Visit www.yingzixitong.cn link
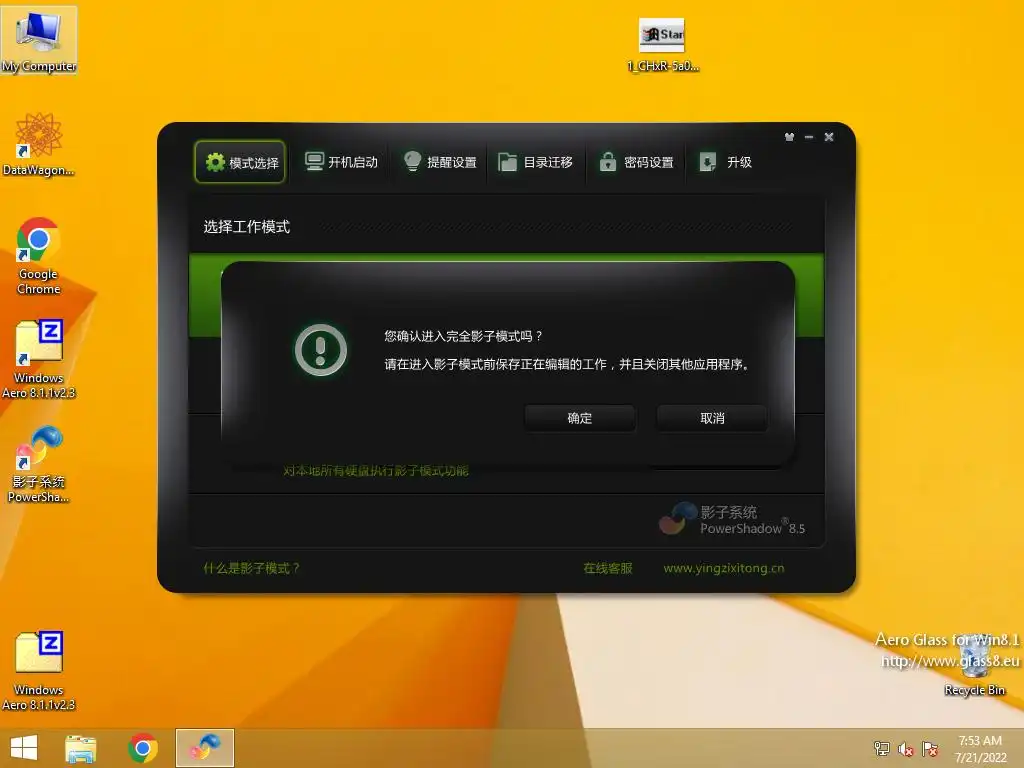 tap(724, 568)
